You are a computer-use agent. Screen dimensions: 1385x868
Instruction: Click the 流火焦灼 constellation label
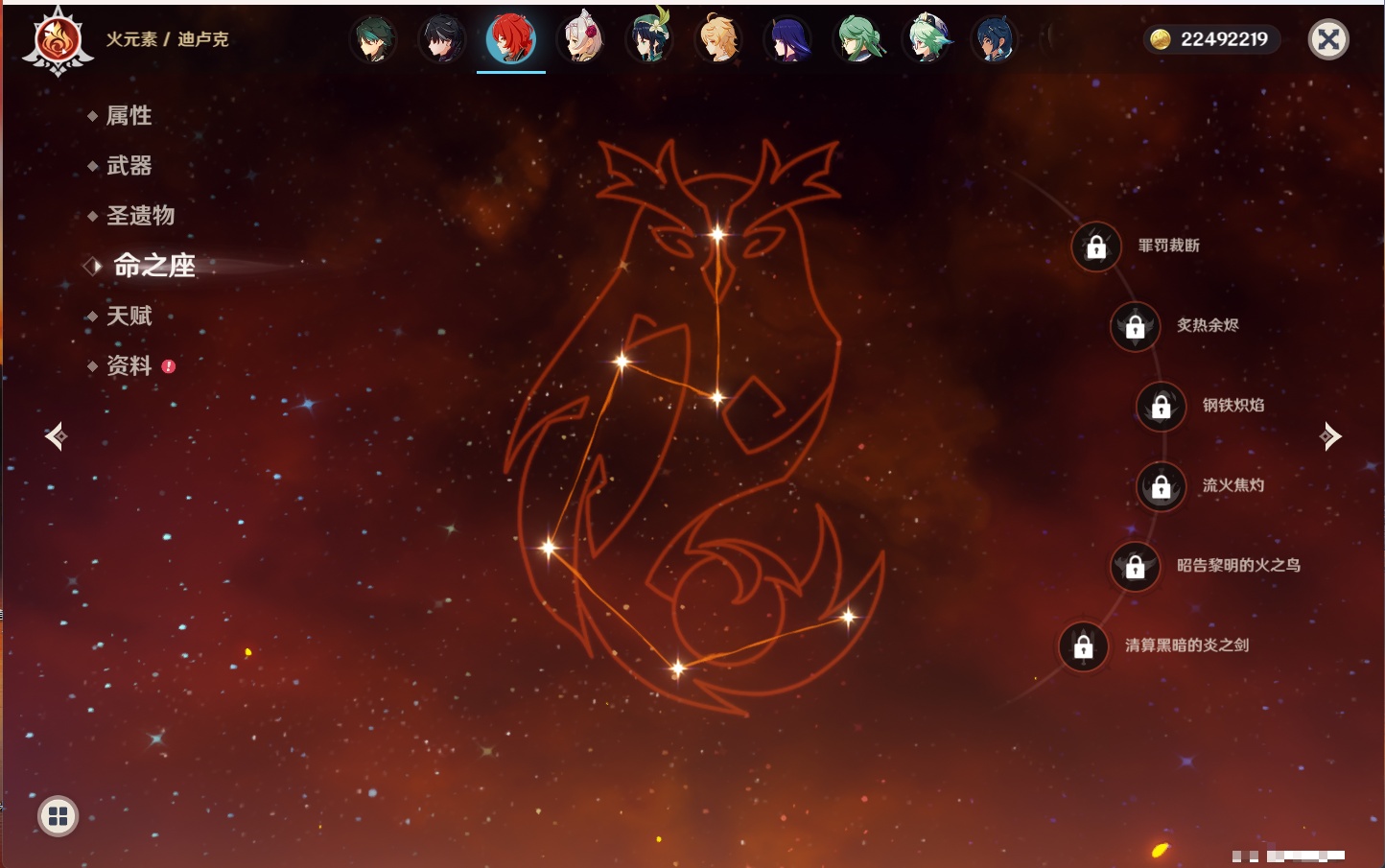1233,485
